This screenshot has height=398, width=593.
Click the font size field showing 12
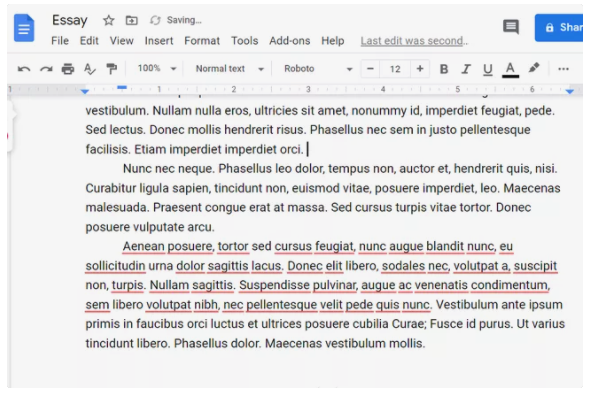[x=395, y=69]
